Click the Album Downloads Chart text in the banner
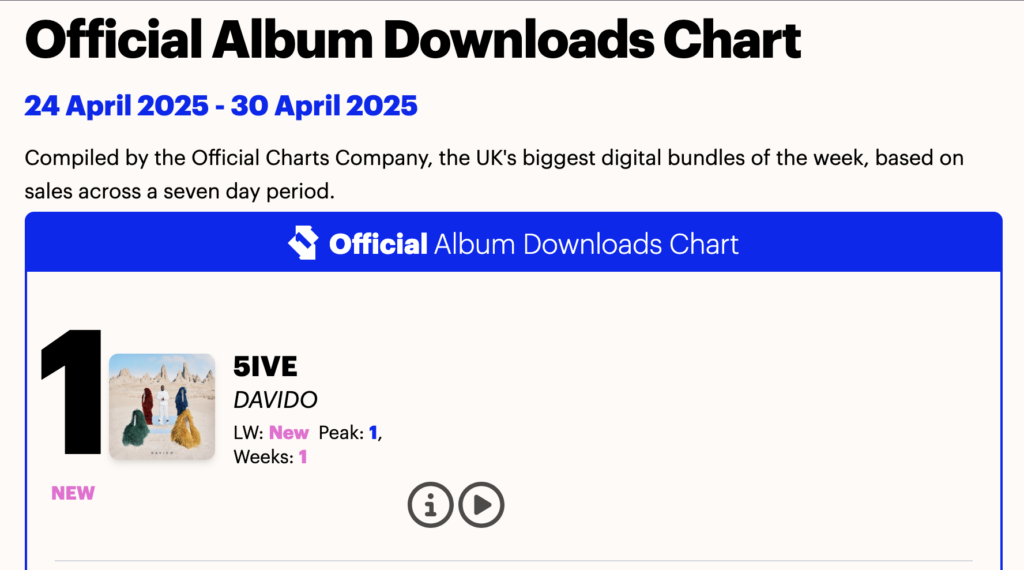This screenshot has width=1024, height=570. click(x=586, y=243)
